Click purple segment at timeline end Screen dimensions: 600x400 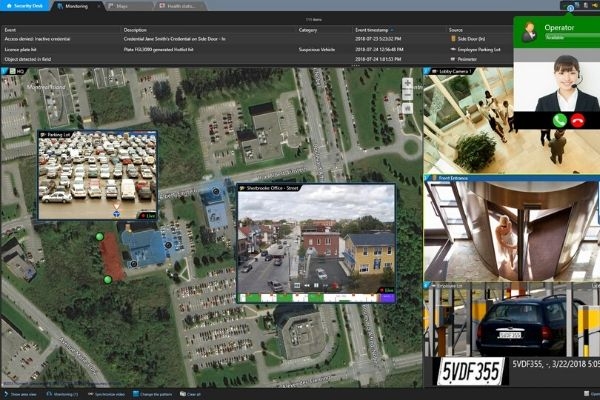[388, 298]
